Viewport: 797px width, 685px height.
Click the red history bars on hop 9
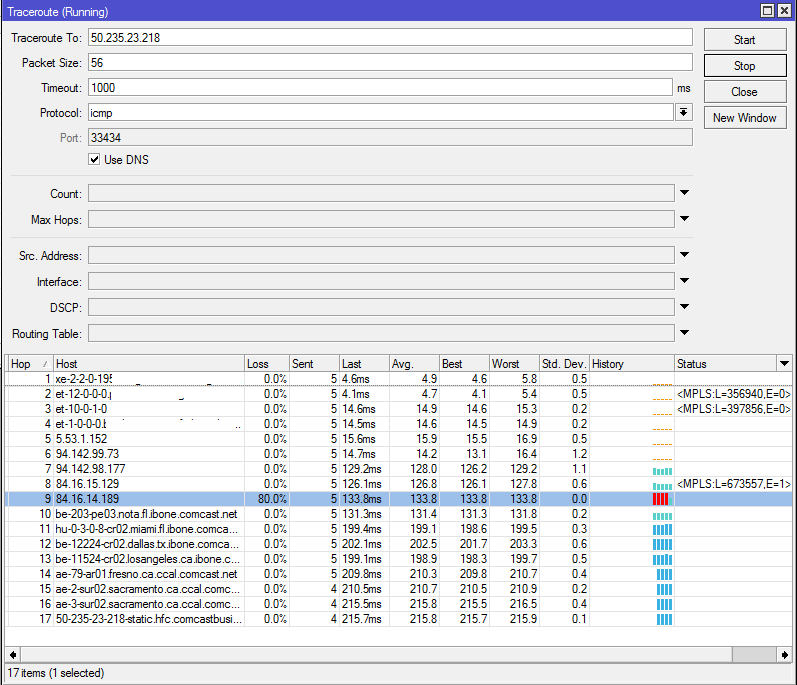[661, 499]
